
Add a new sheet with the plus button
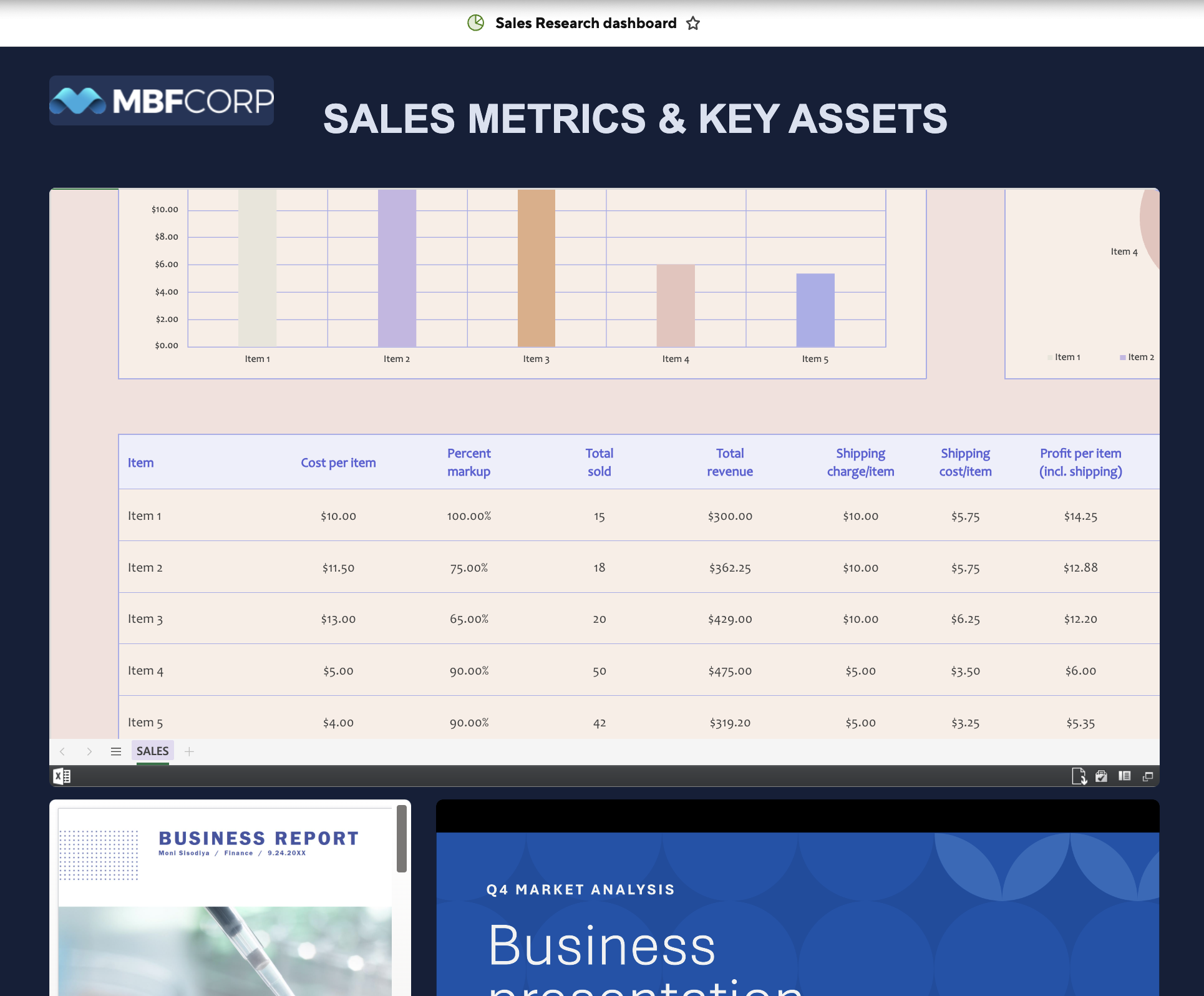[x=190, y=751]
